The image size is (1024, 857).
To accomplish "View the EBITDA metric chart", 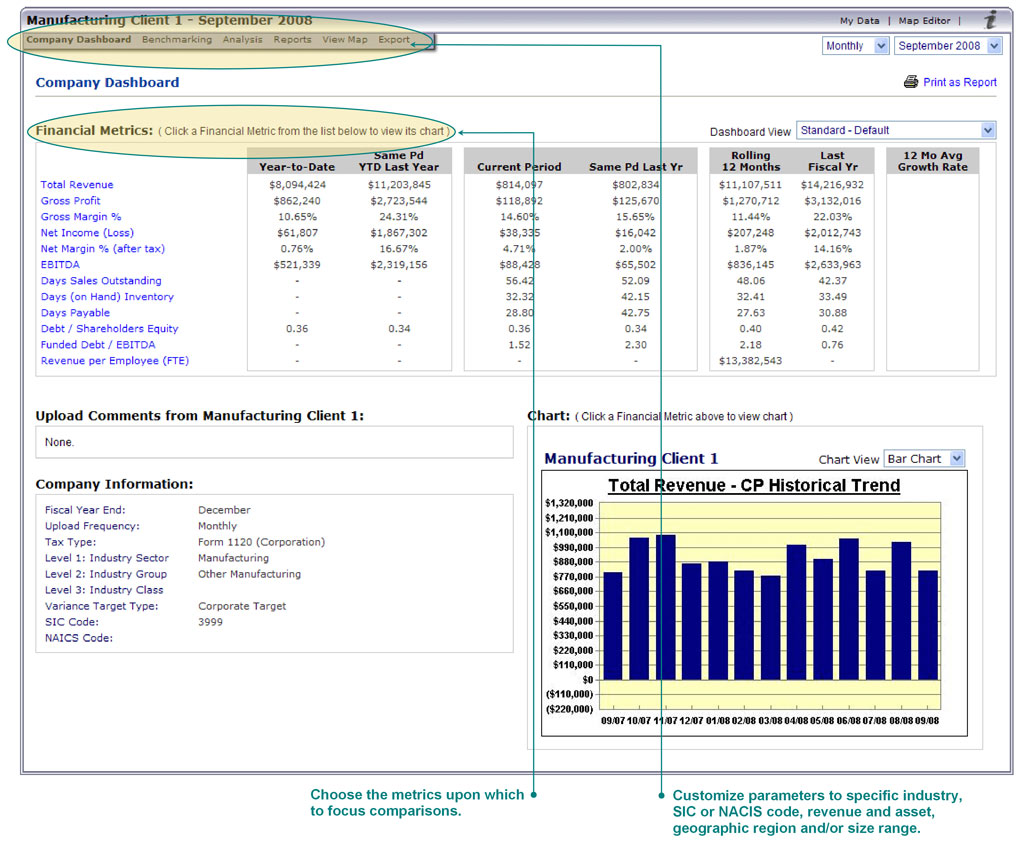I will click(58, 265).
